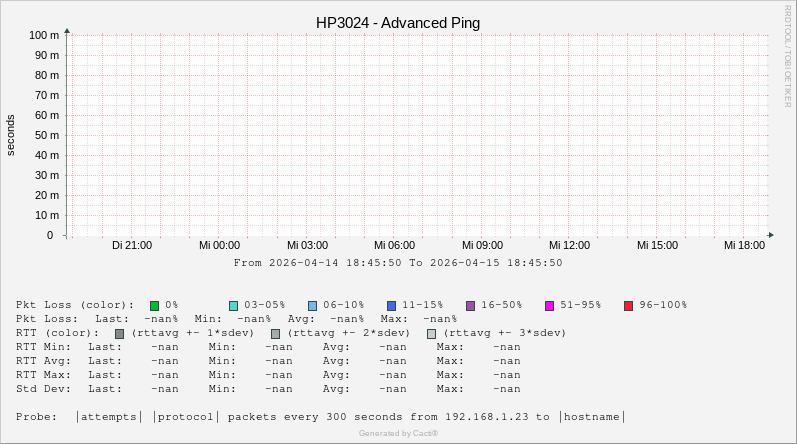
Task: Click the red 96-100% loss swatch
Action: click(x=628, y=305)
